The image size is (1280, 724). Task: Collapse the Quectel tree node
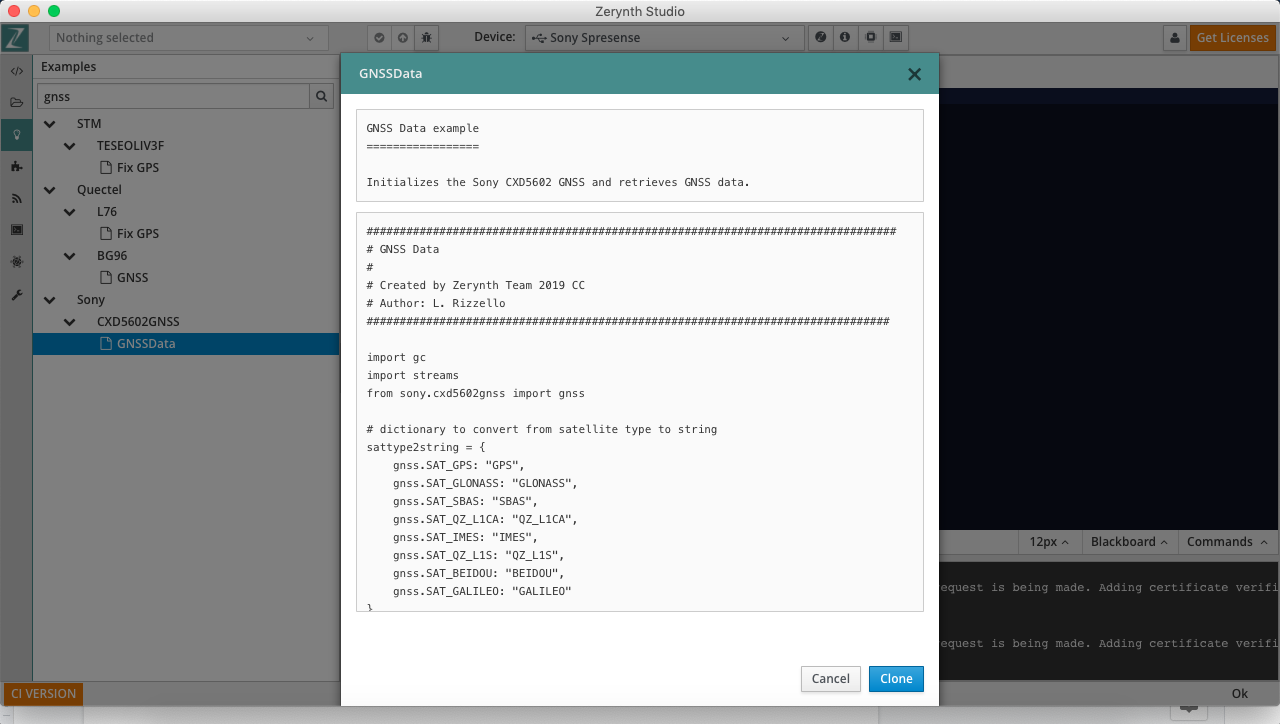[50, 190]
